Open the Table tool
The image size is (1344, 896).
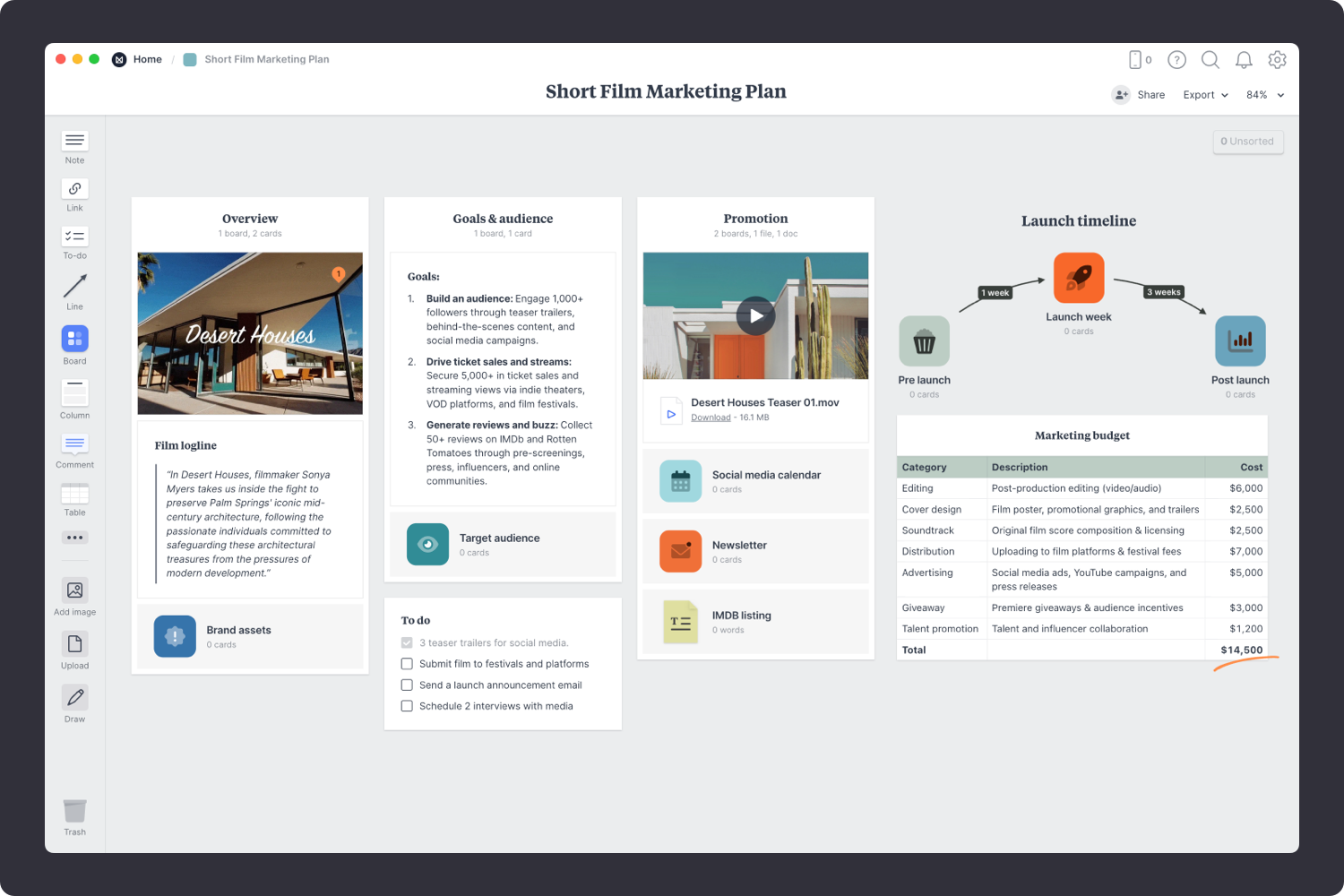[74, 494]
